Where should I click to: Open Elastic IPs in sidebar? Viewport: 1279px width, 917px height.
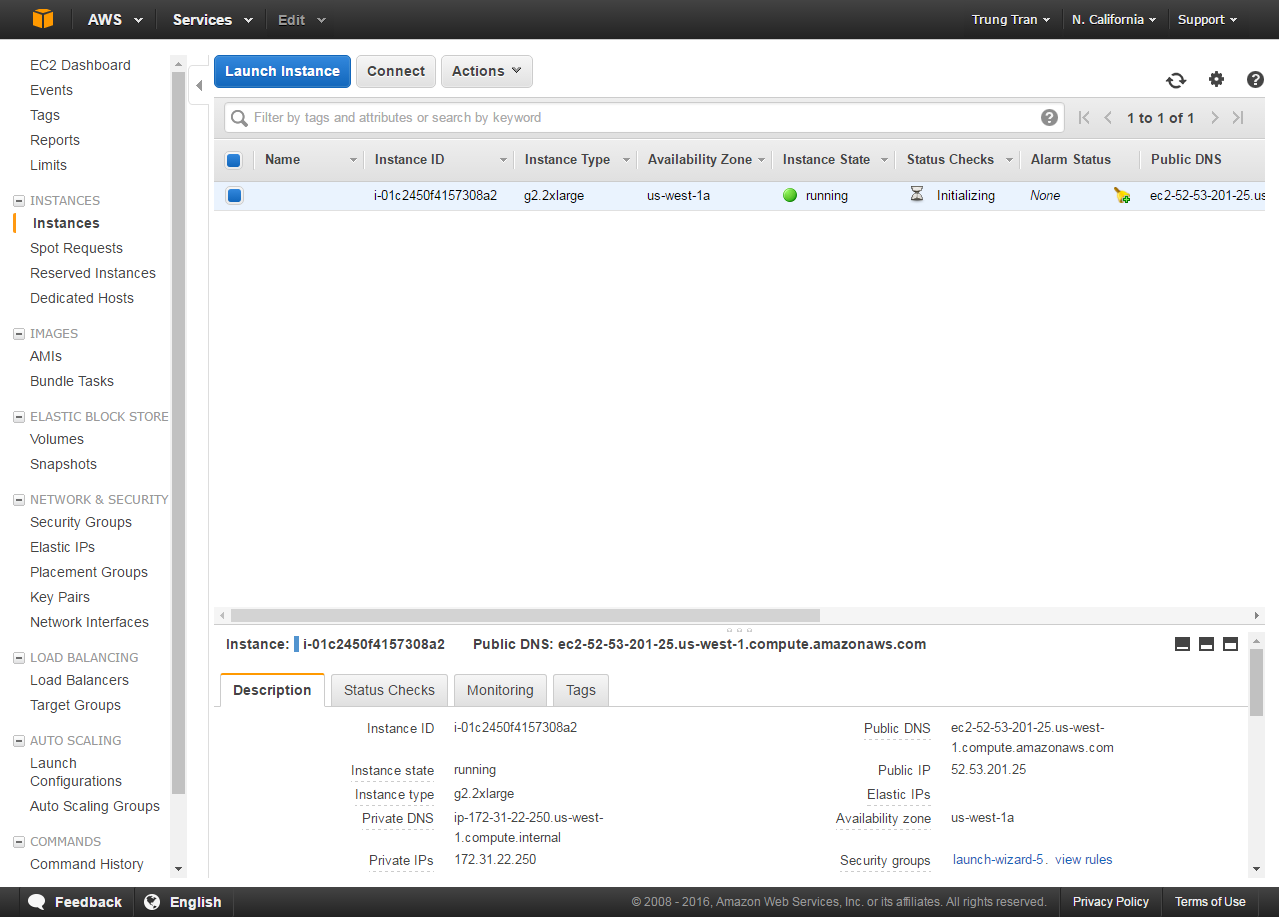coord(63,547)
